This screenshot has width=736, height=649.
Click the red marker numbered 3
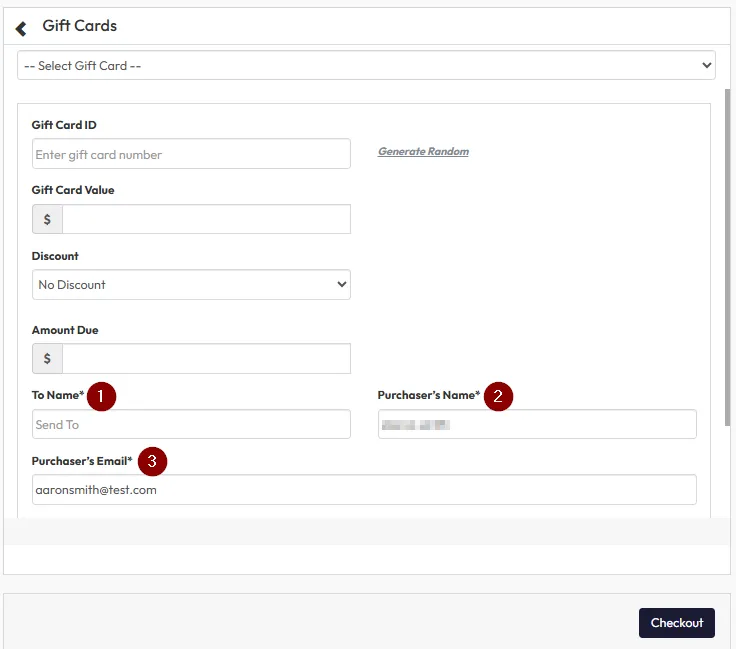click(x=151, y=461)
